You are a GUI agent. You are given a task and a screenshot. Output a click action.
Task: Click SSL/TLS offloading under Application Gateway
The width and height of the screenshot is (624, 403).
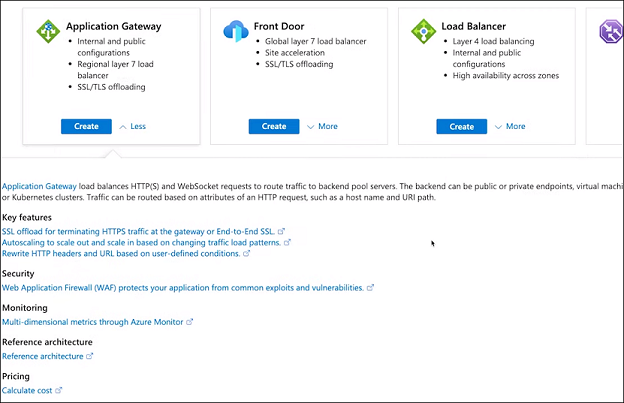[x=111, y=87]
